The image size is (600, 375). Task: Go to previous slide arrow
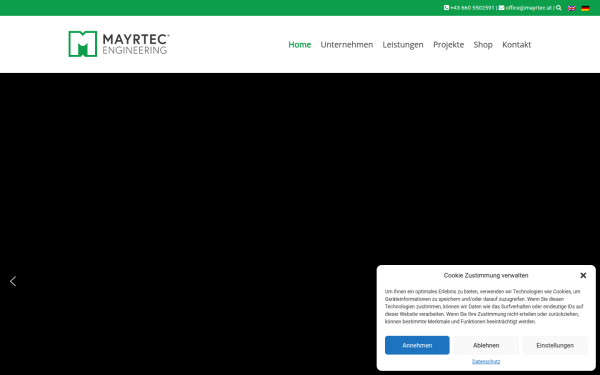13,281
